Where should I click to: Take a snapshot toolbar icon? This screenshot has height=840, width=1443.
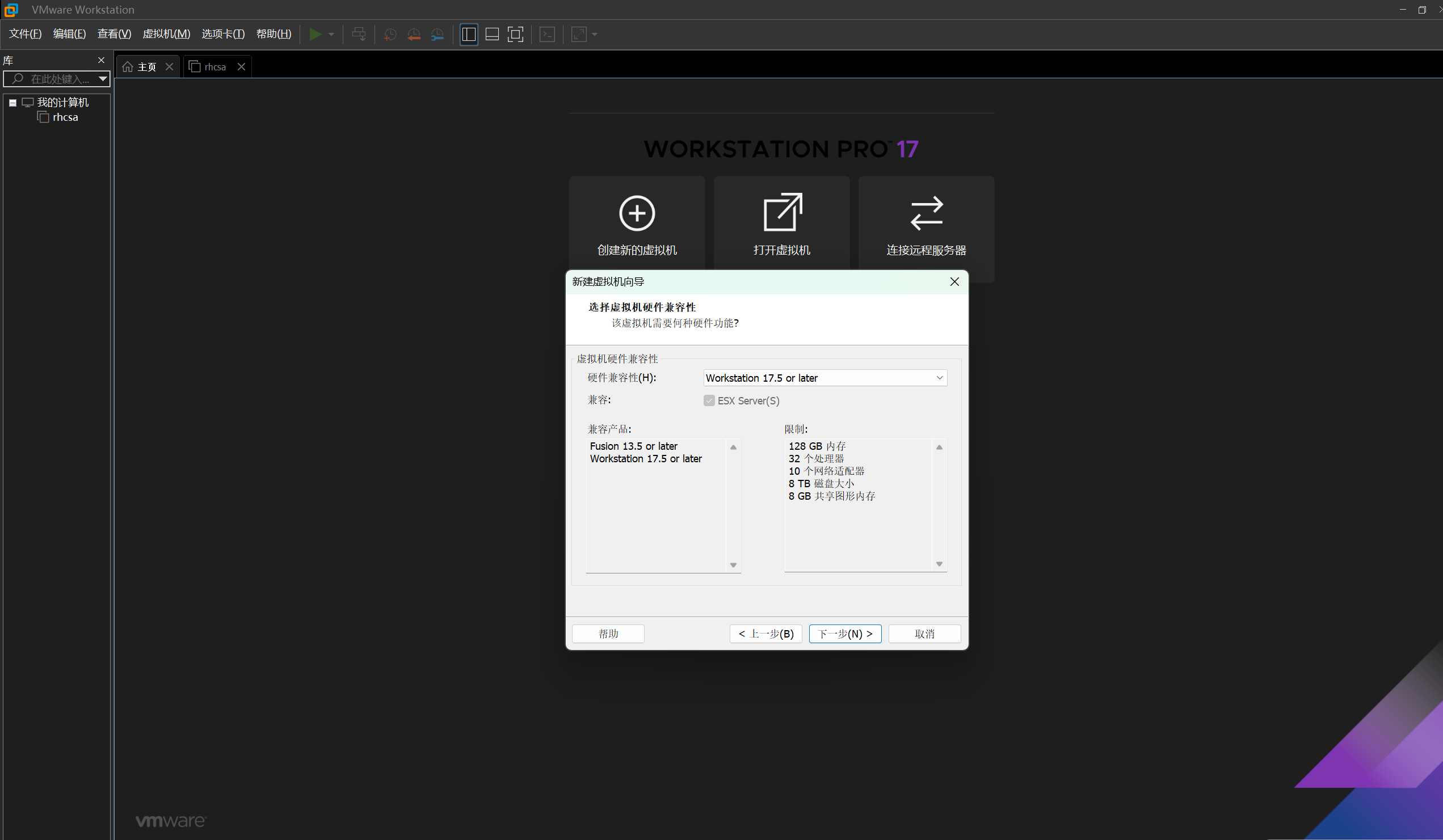[x=390, y=35]
